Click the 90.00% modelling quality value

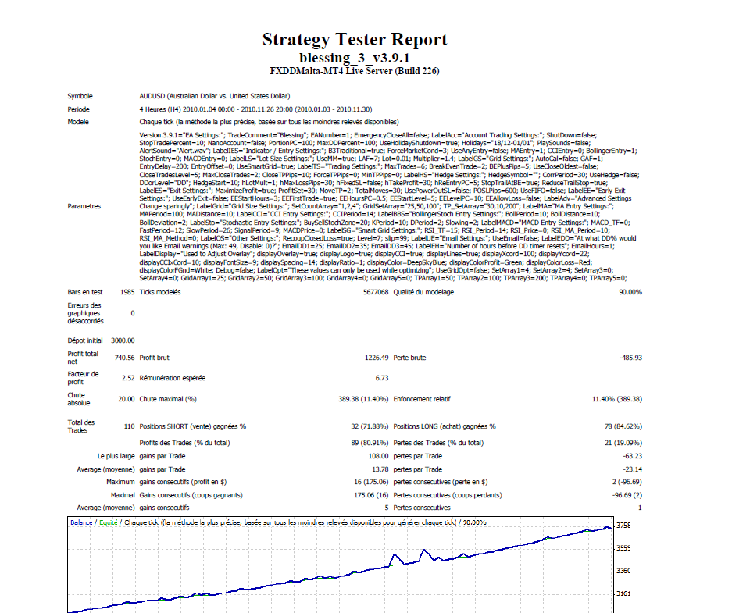pyautogui.click(x=631, y=292)
